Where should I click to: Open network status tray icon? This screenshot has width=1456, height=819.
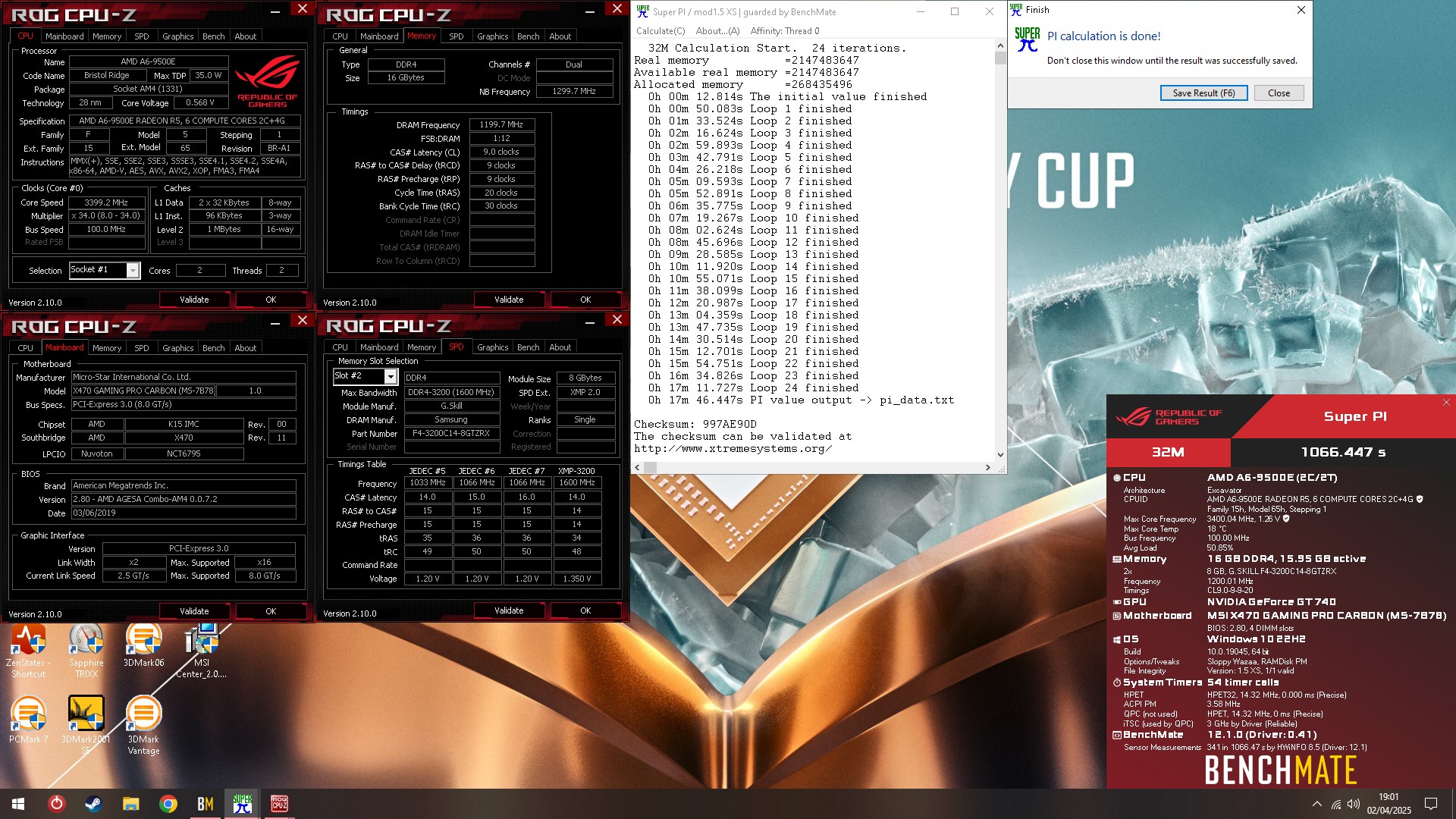[x=1336, y=804]
